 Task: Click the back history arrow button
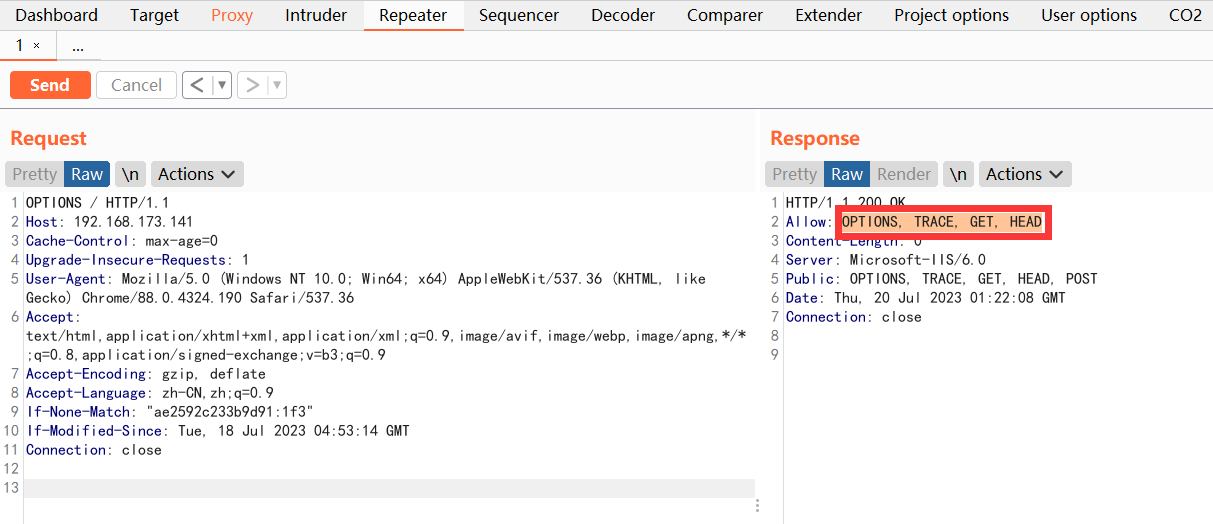coord(197,85)
